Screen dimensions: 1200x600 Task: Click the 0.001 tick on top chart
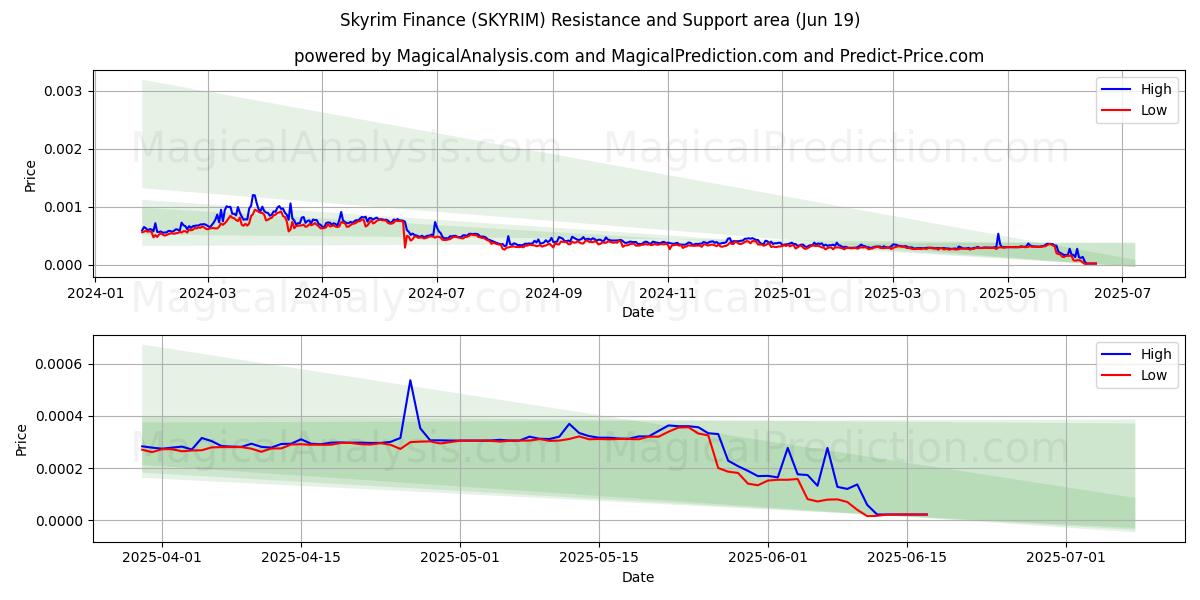65,207
